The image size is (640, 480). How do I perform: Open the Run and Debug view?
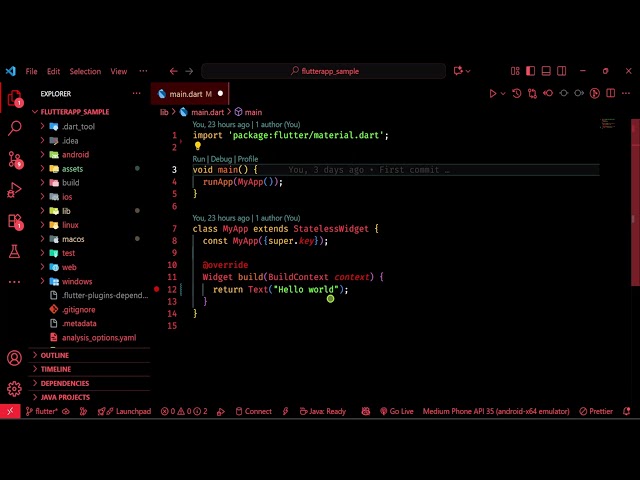point(14,190)
